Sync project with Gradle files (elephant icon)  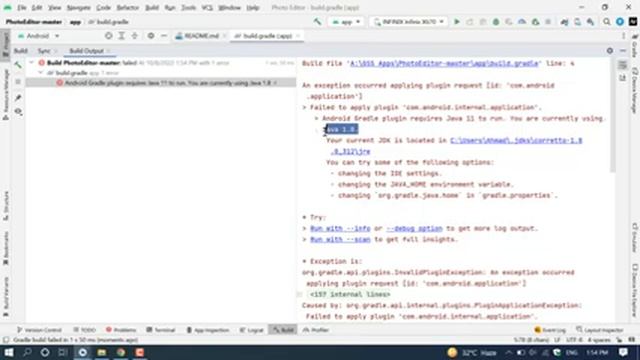point(564,22)
